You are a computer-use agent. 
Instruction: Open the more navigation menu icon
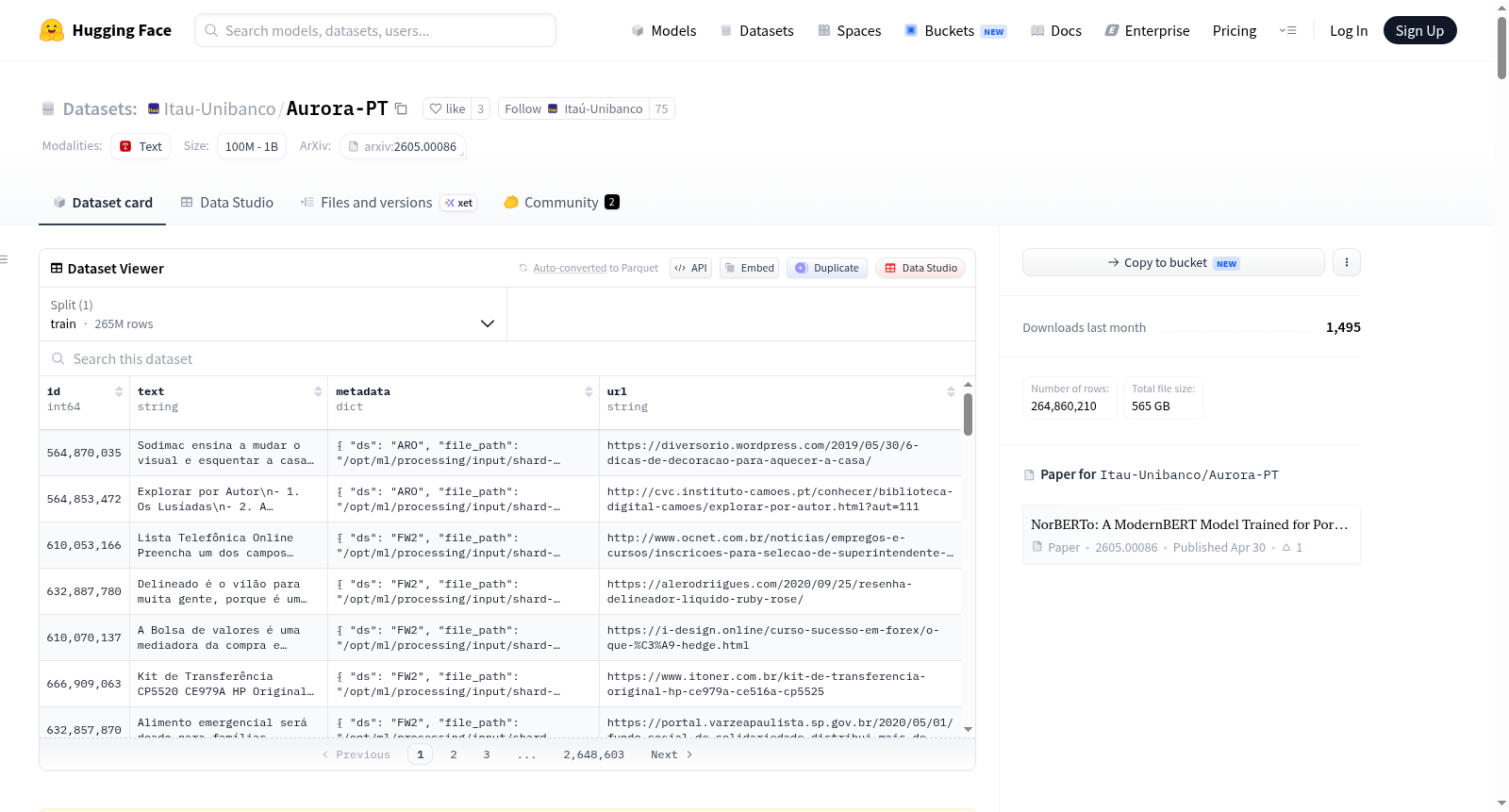[1287, 30]
